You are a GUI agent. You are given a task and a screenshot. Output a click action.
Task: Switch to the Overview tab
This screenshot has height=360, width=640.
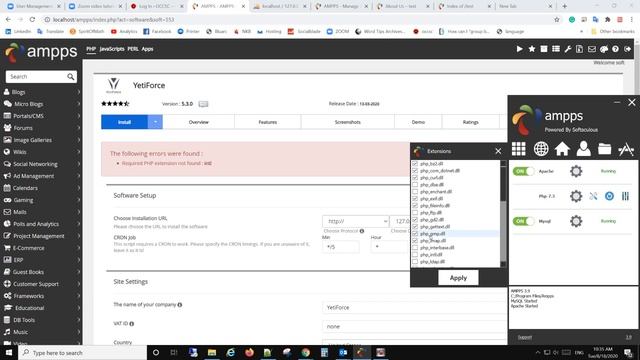(198, 122)
